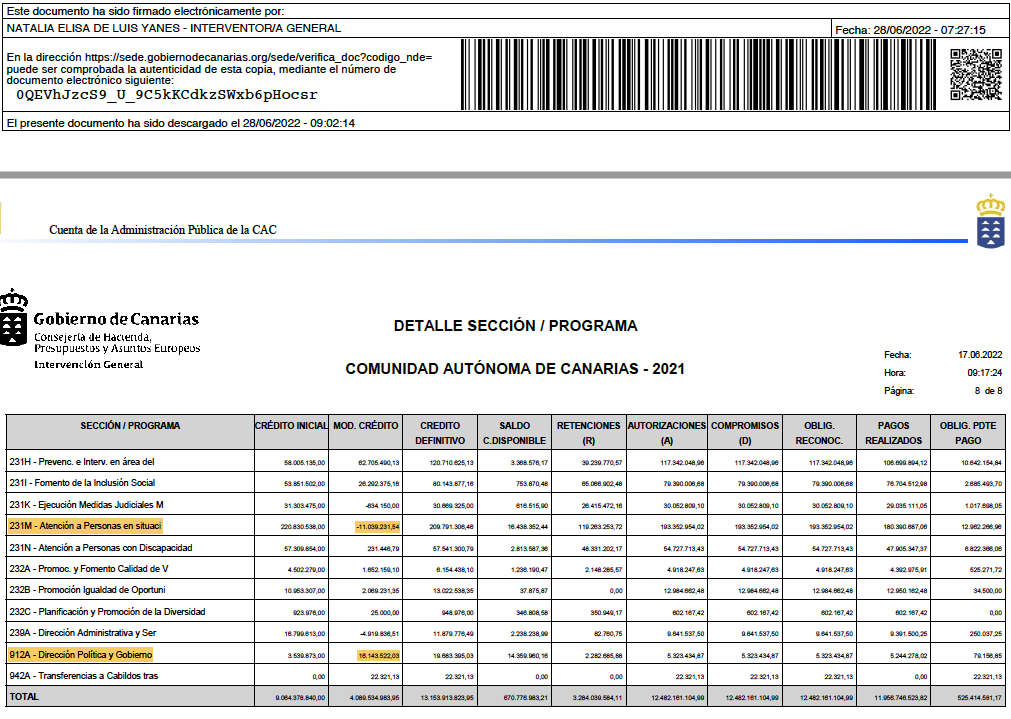Click the SECCIÓN / PROGRAMA column header

pos(130,432)
